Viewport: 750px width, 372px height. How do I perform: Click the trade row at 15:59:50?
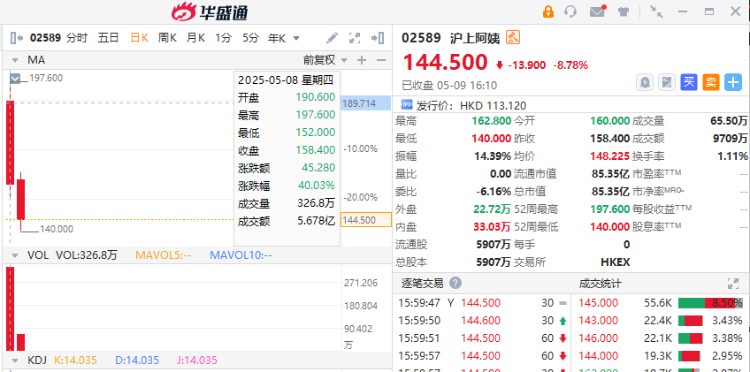483,321
